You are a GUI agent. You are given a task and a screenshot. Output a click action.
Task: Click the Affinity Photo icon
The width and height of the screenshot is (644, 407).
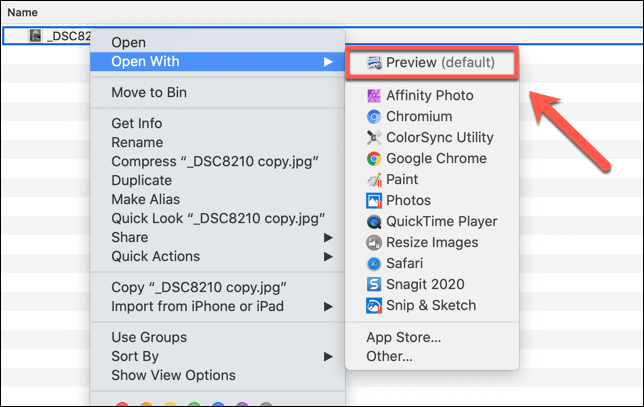pos(374,96)
